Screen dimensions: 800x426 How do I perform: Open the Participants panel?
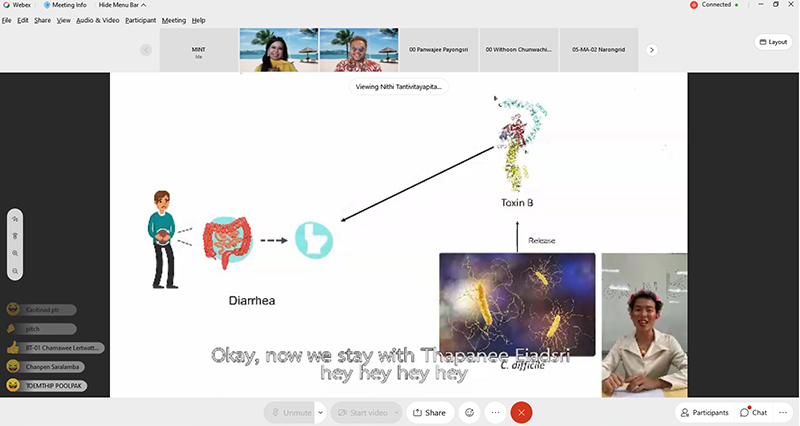(704, 412)
